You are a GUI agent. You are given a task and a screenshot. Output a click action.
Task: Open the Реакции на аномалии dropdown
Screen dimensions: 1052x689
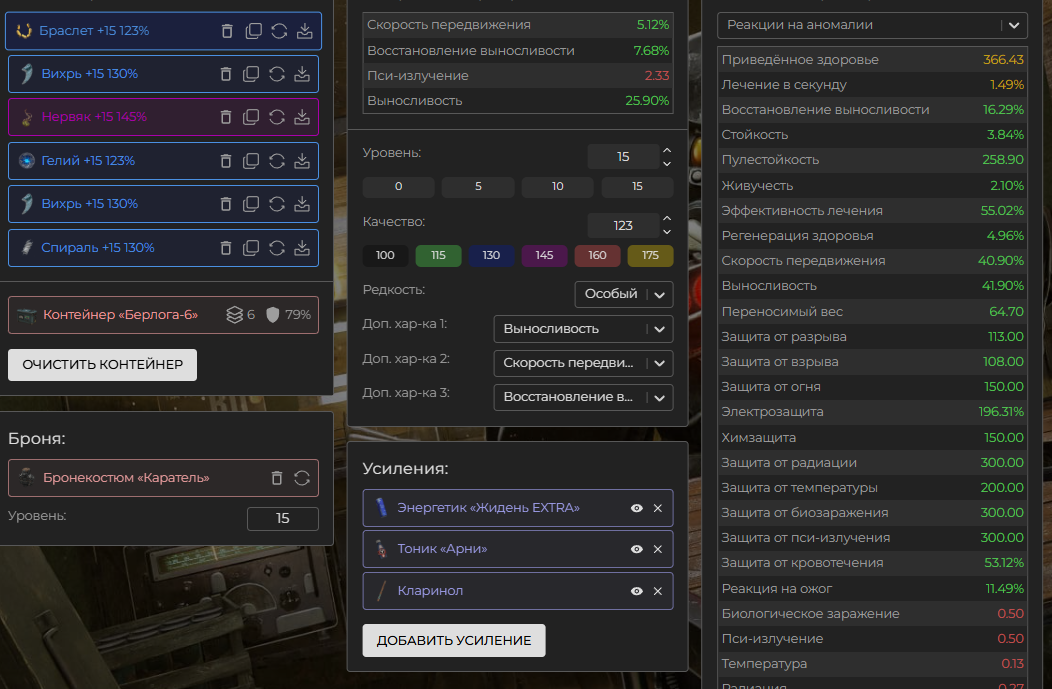tap(871, 25)
